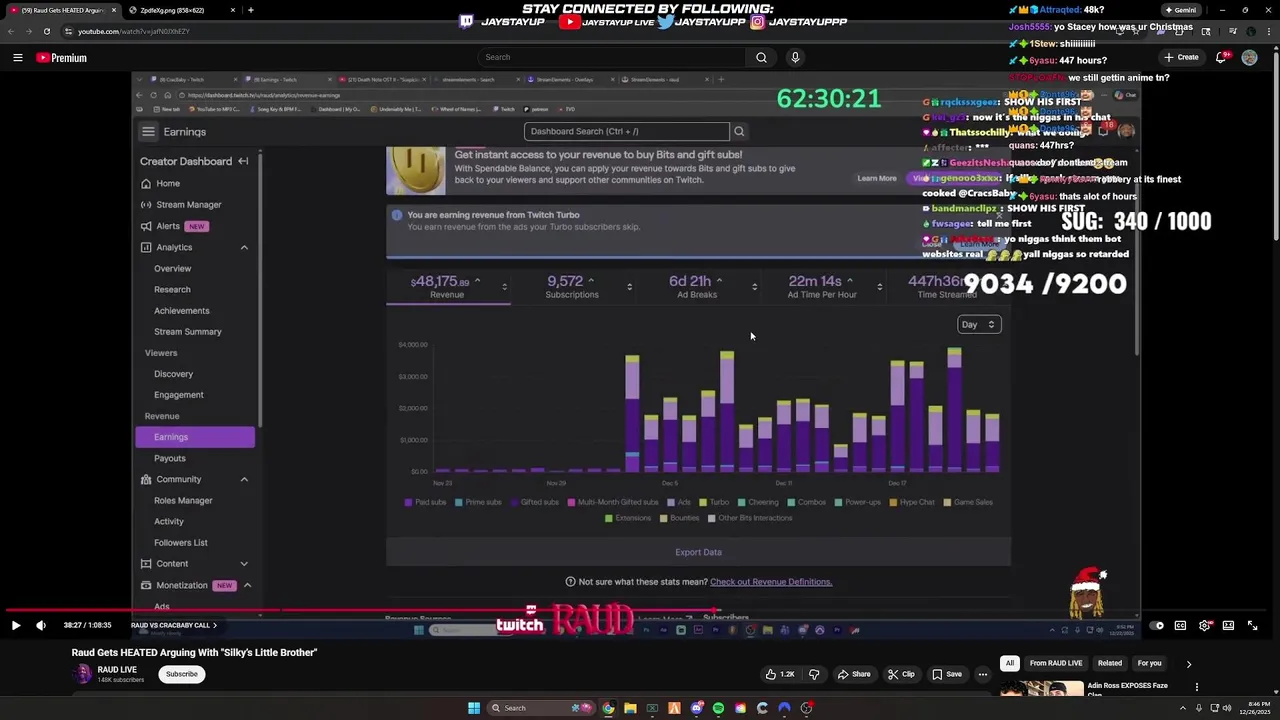
Task: Select the 'Related' chip
Action: click(x=1110, y=663)
